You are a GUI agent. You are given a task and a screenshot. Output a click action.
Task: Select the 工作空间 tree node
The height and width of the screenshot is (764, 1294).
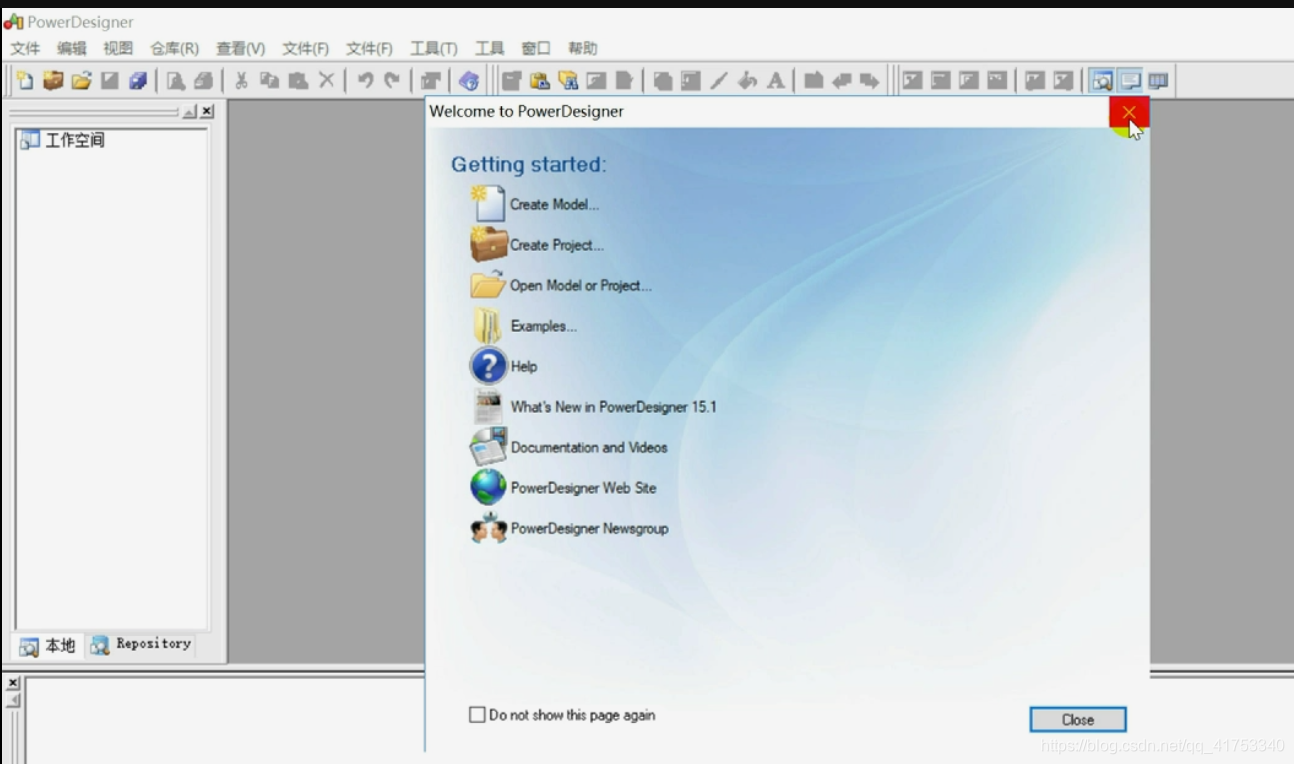tap(63, 140)
